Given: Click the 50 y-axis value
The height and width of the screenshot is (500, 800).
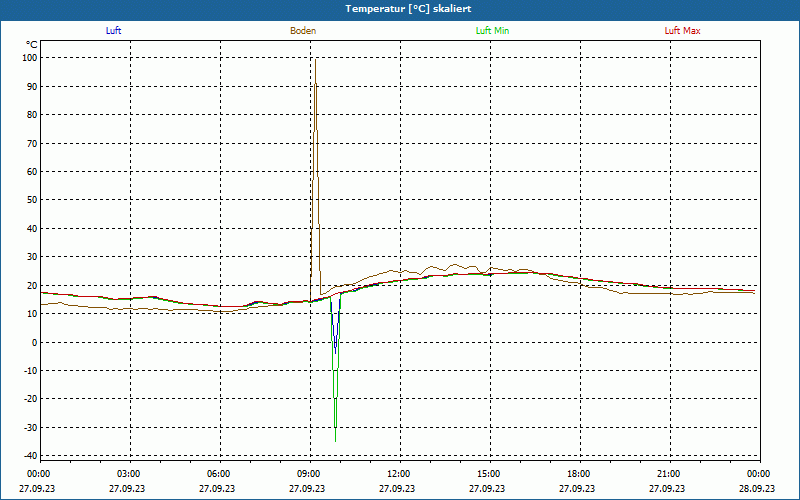Looking at the screenshot, I should (x=32, y=199).
